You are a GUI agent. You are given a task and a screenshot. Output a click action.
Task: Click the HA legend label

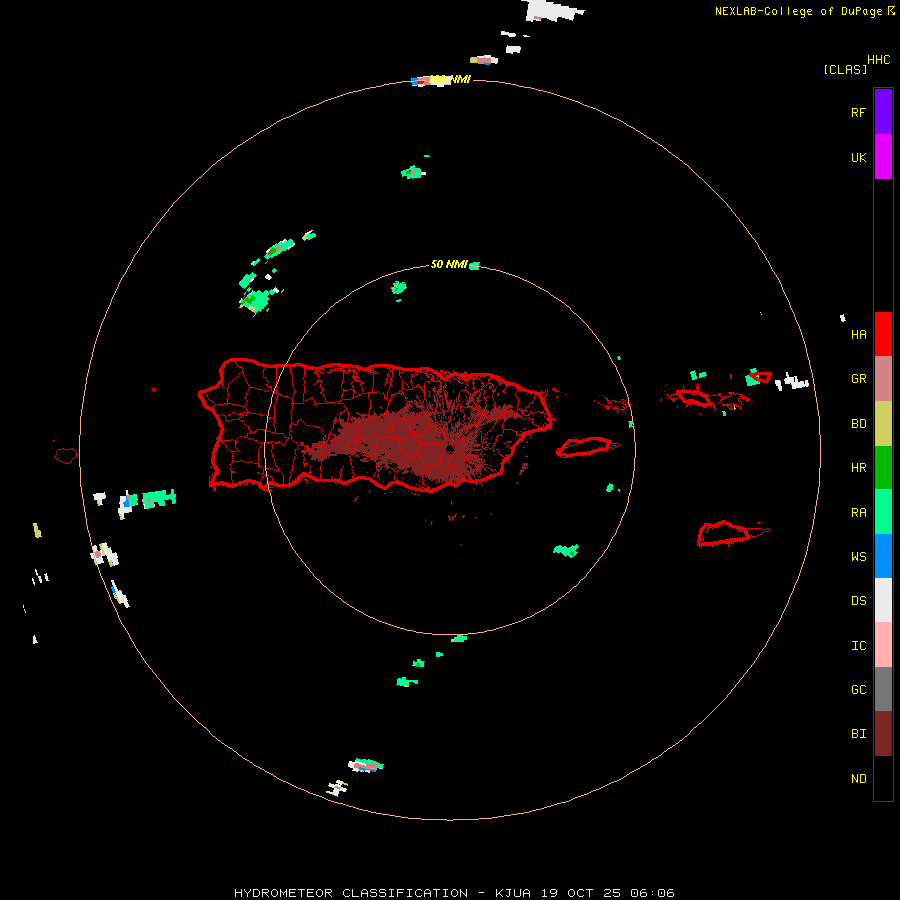pos(858,335)
